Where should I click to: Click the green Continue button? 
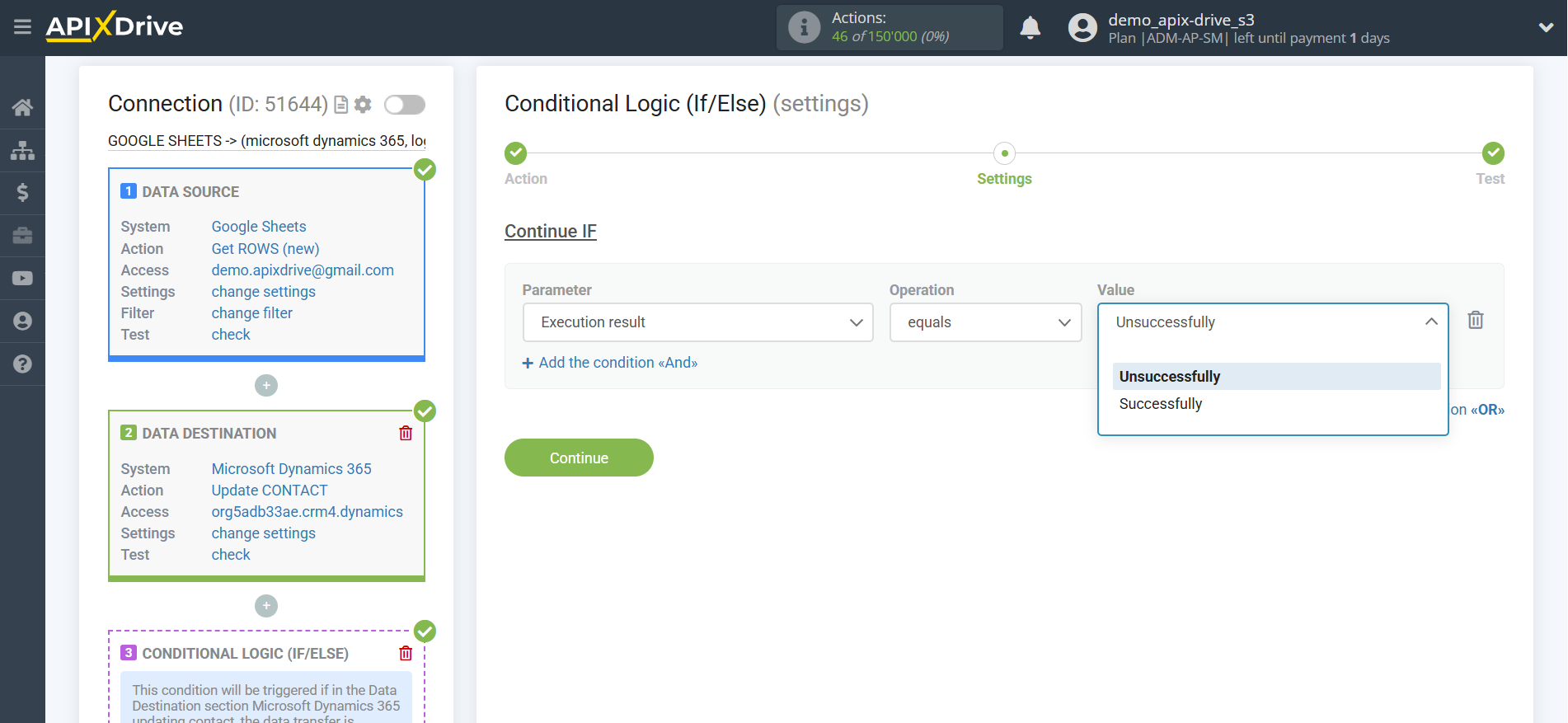(x=579, y=458)
